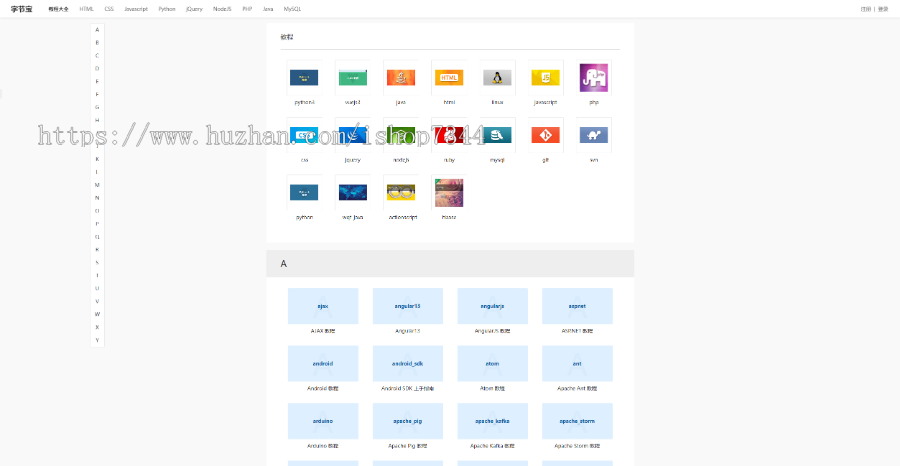Open the jquery tutorial icon
Image resolution: width=900 pixels, height=466 pixels.
352,135
